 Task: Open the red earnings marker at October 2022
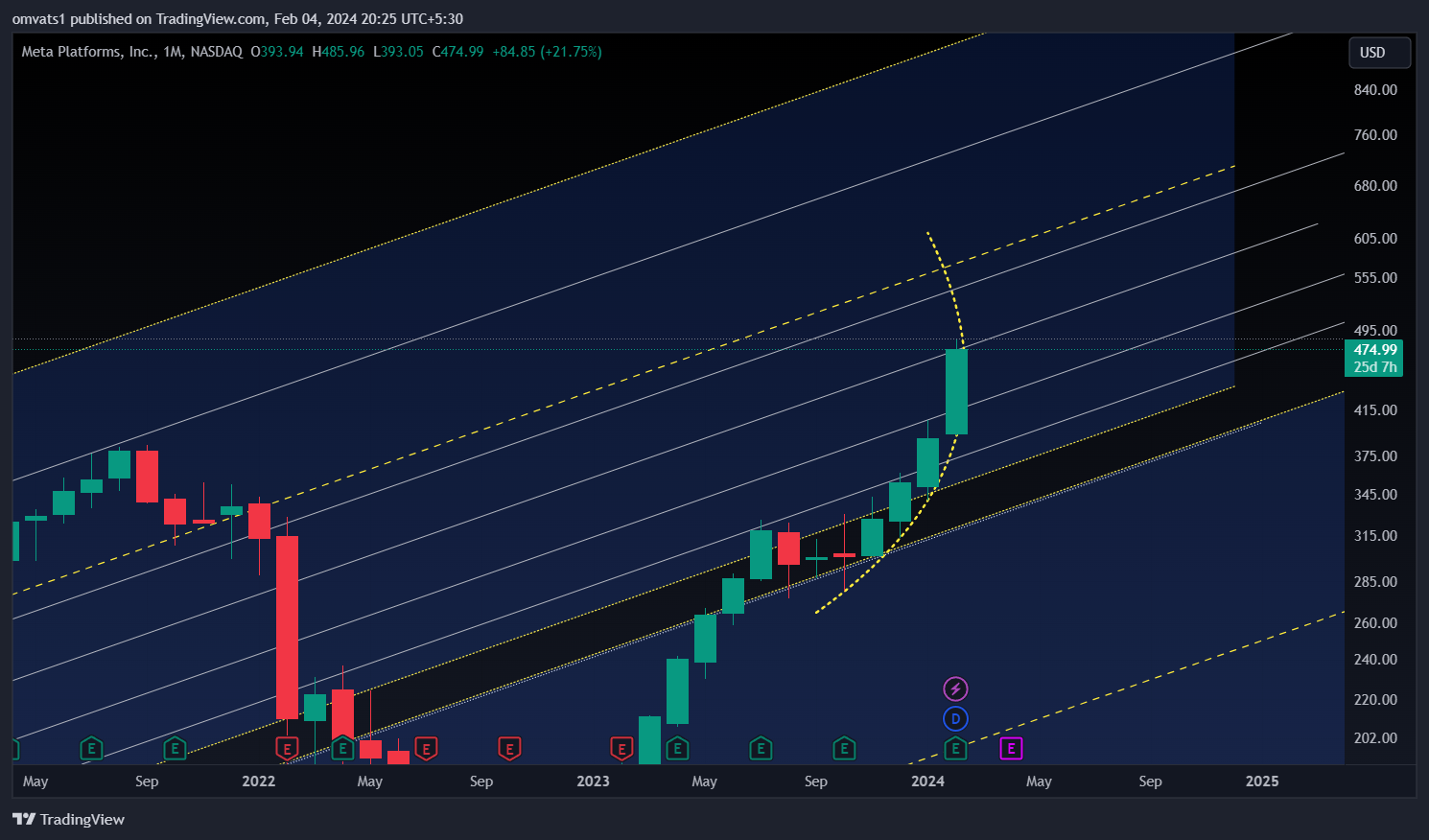click(x=509, y=748)
